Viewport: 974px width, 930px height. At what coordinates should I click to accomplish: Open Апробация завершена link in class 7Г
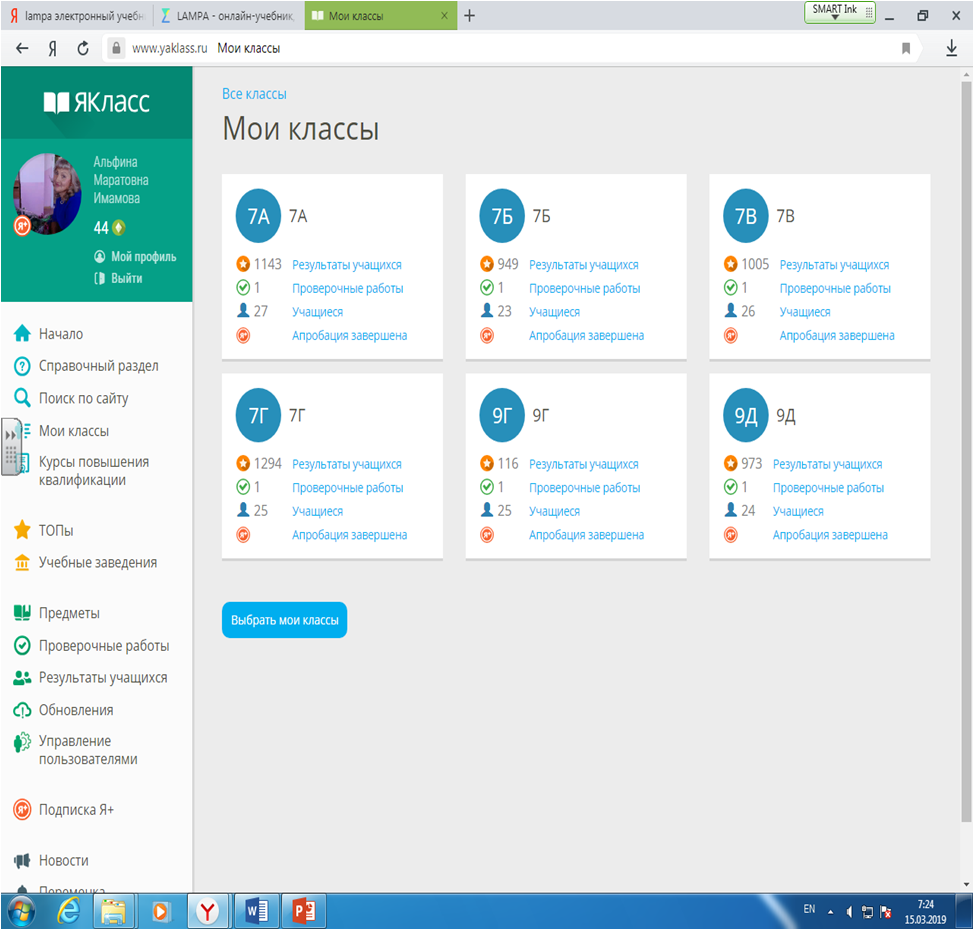(x=350, y=535)
